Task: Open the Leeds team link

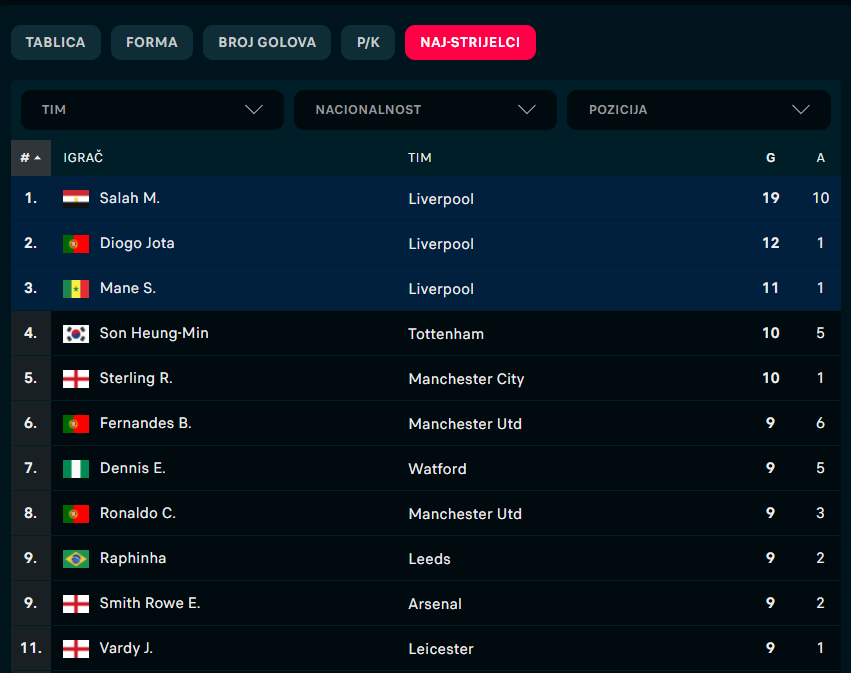Action: (x=429, y=559)
